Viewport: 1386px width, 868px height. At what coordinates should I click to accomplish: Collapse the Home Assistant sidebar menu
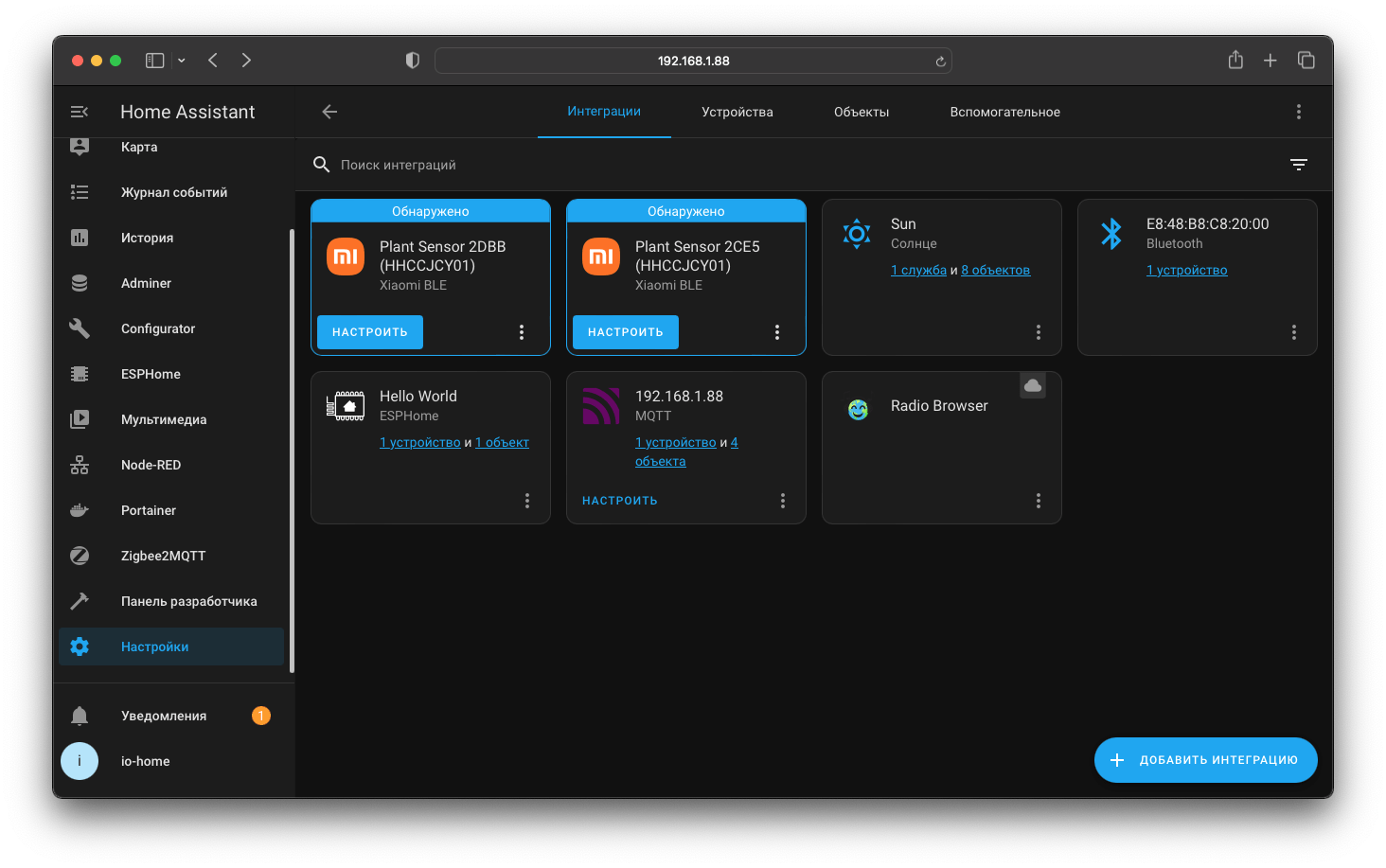[80, 112]
